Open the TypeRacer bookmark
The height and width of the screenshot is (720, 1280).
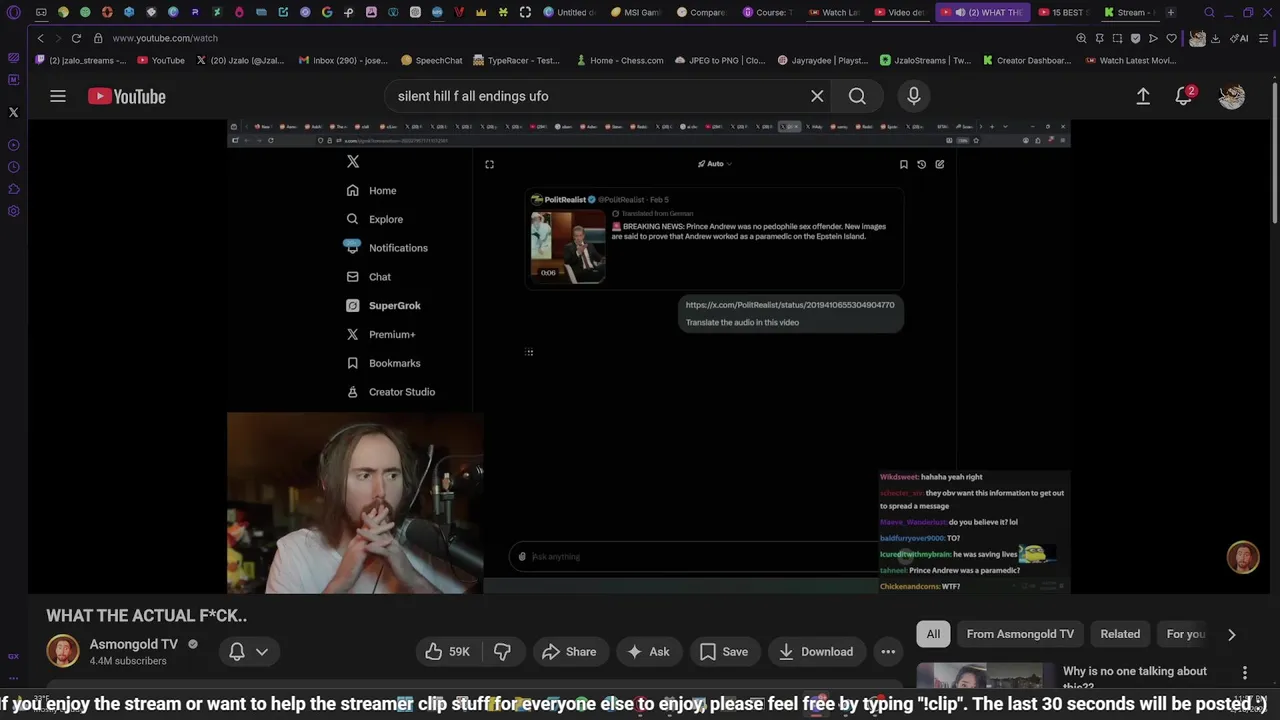coord(516,60)
